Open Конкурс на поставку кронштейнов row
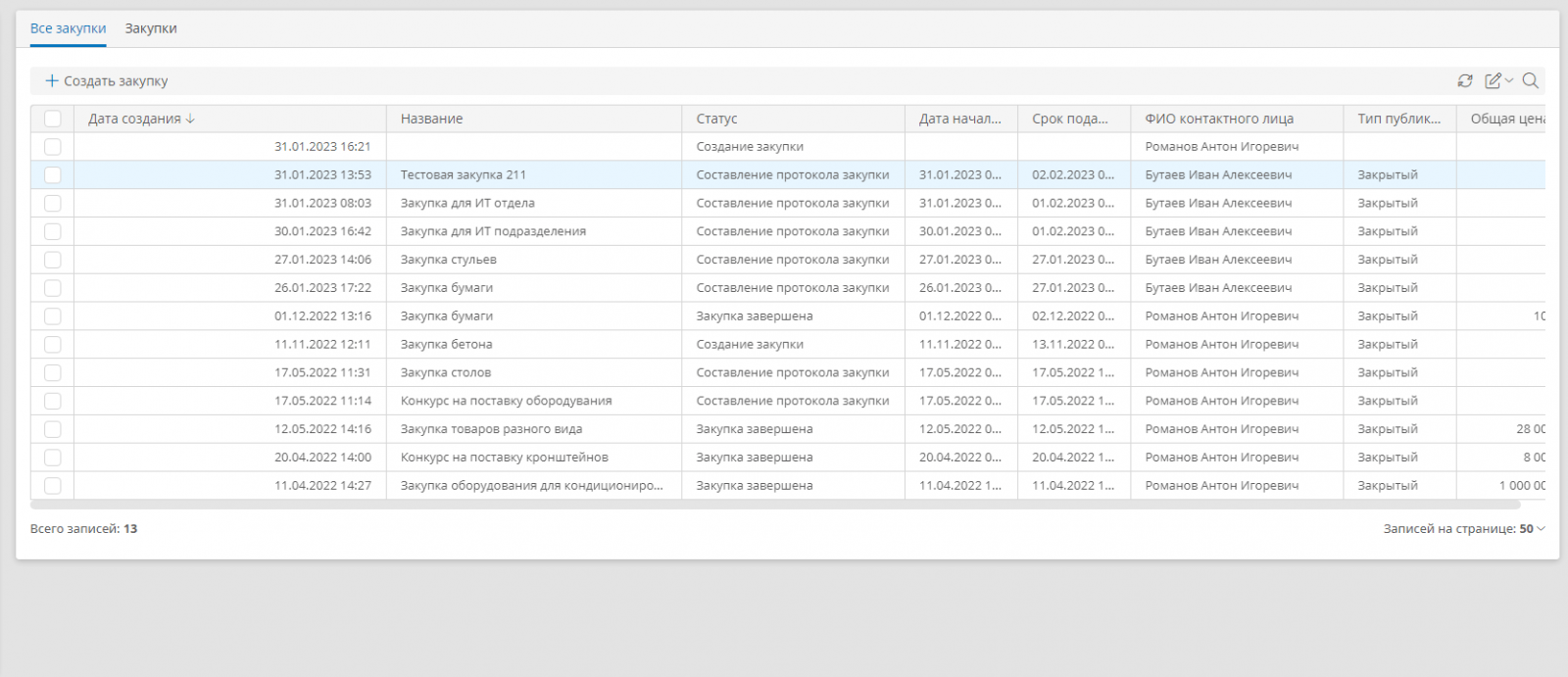Viewport: 1568px width, 677px height. point(504,458)
